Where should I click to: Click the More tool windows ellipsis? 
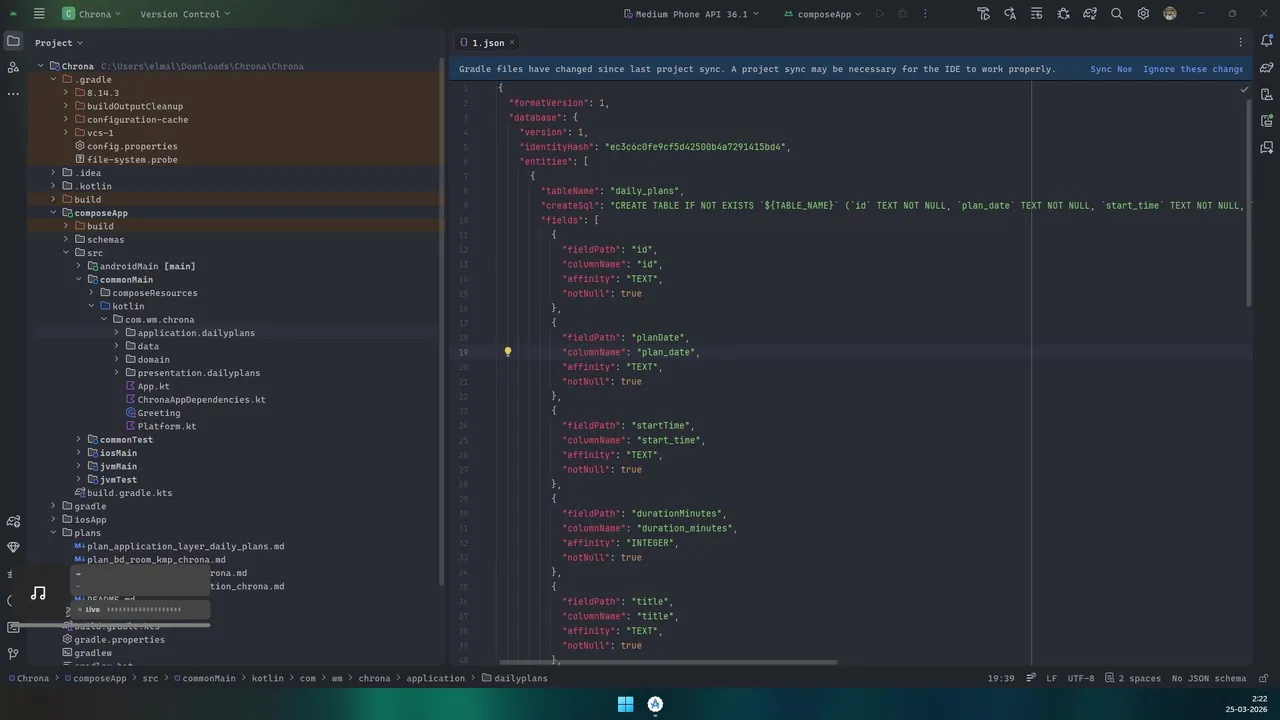tap(13, 93)
